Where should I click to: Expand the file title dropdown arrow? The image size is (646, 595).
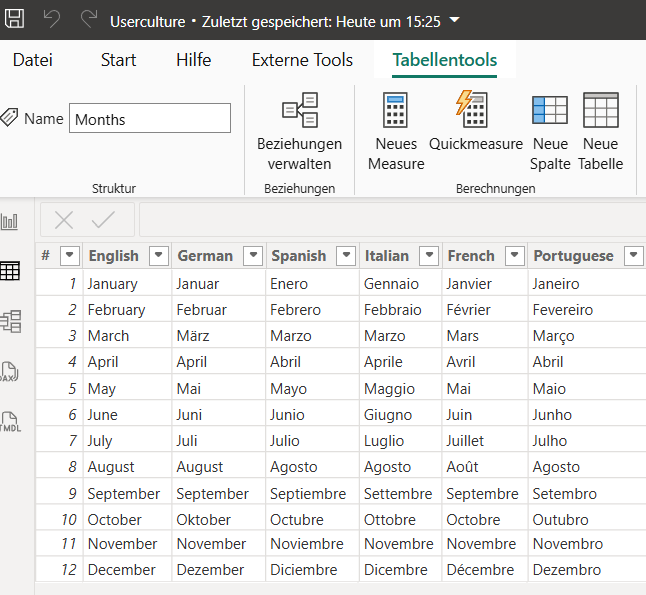(x=455, y=19)
